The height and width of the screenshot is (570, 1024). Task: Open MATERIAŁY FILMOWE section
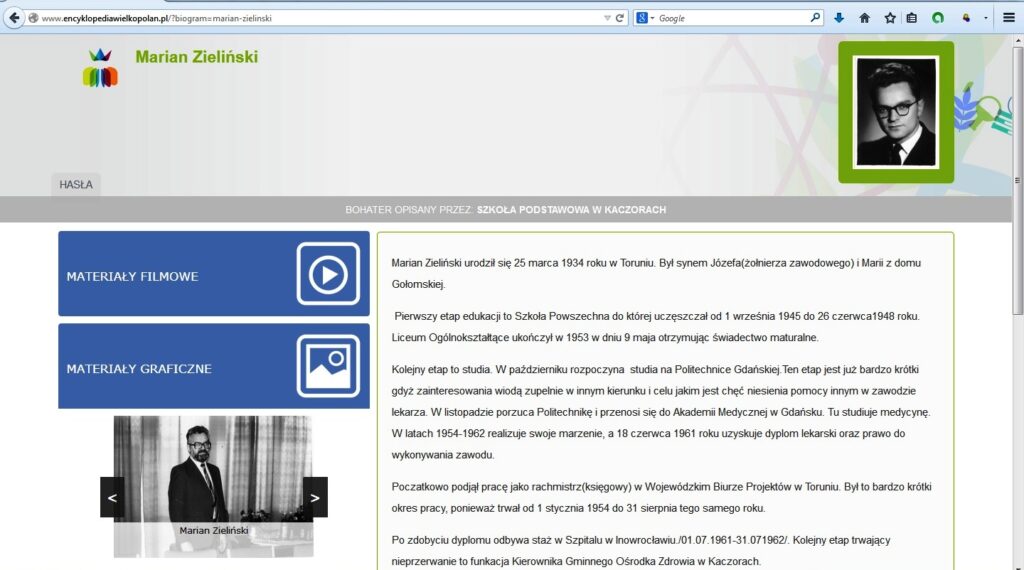tap(214, 274)
